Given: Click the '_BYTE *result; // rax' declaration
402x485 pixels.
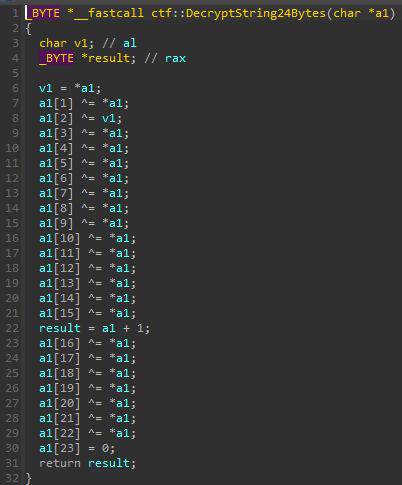Looking at the screenshot, I should click(112, 58).
